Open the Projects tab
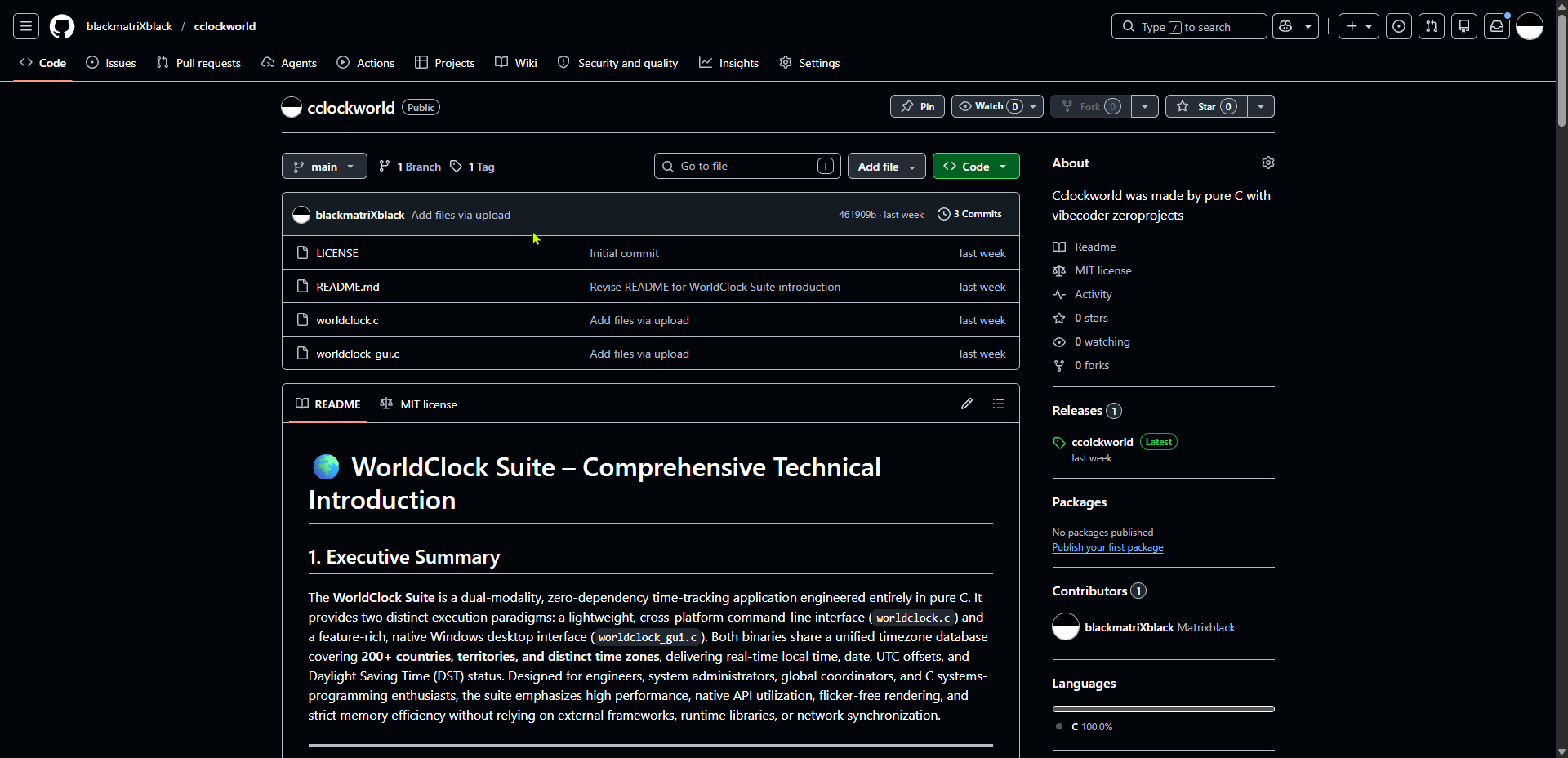The width and height of the screenshot is (1568, 758). 445,63
